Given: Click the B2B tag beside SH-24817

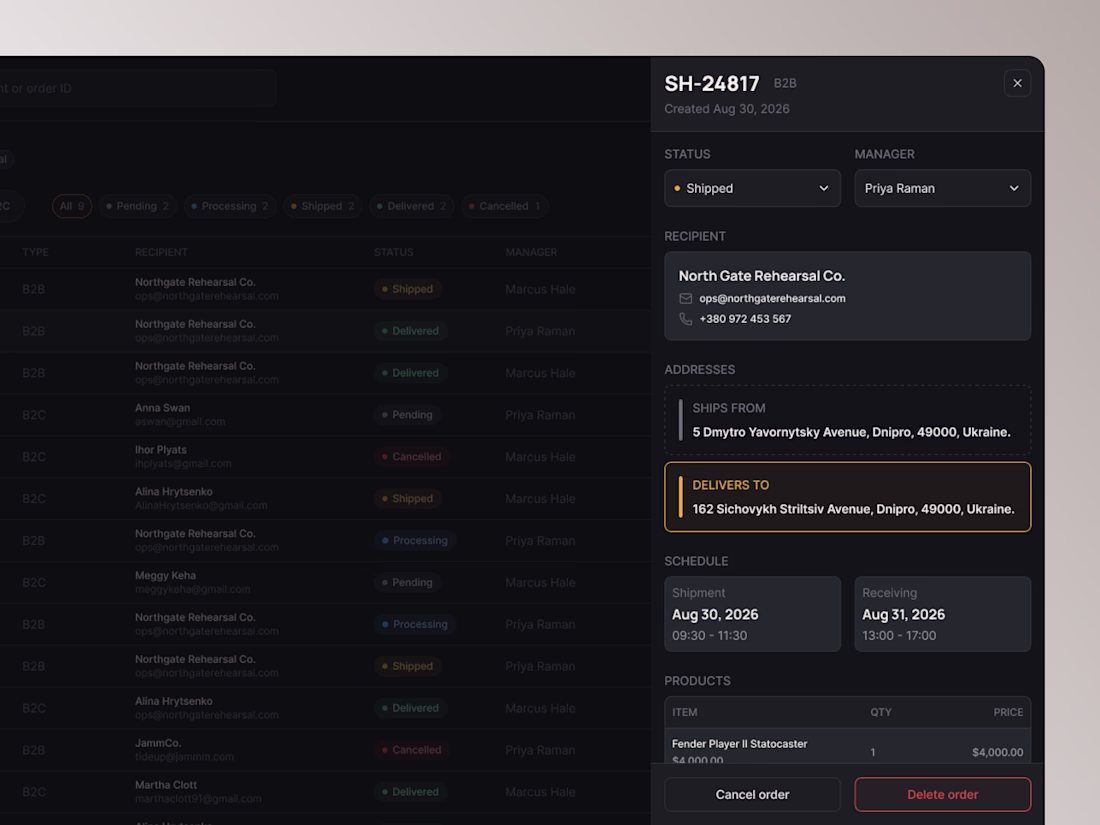Looking at the screenshot, I should coord(785,83).
